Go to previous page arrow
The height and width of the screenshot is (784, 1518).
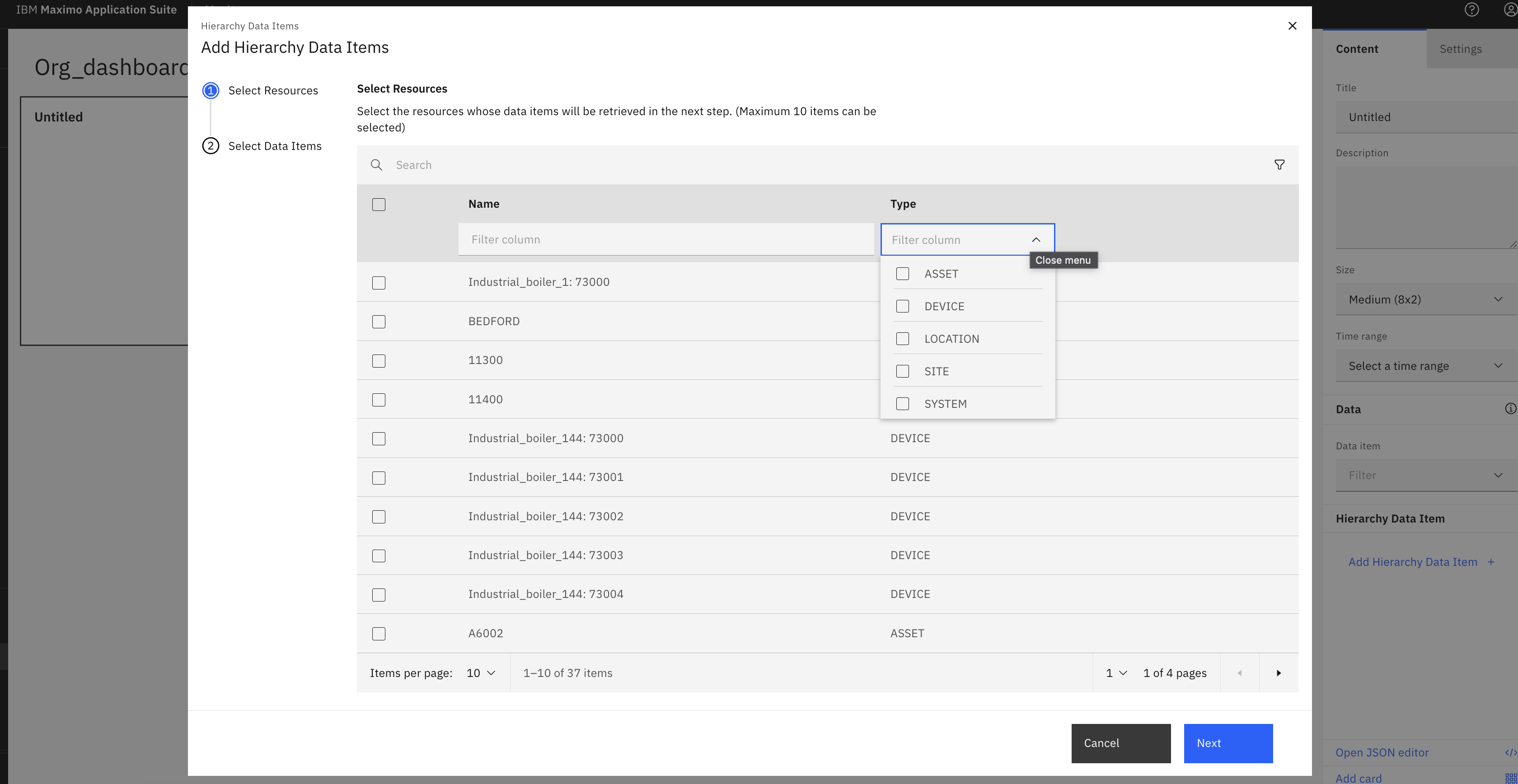(x=1240, y=673)
